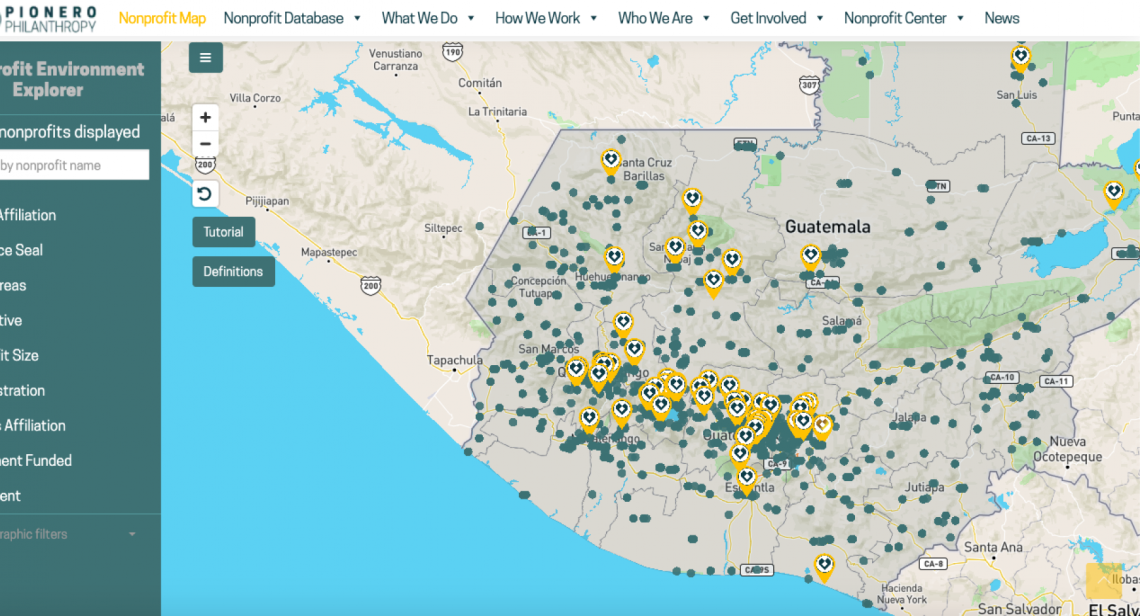The image size is (1140, 616).
Task: Click the 'Nueva Ocotepeque' label
Action: pyautogui.click(x=1067, y=449)
